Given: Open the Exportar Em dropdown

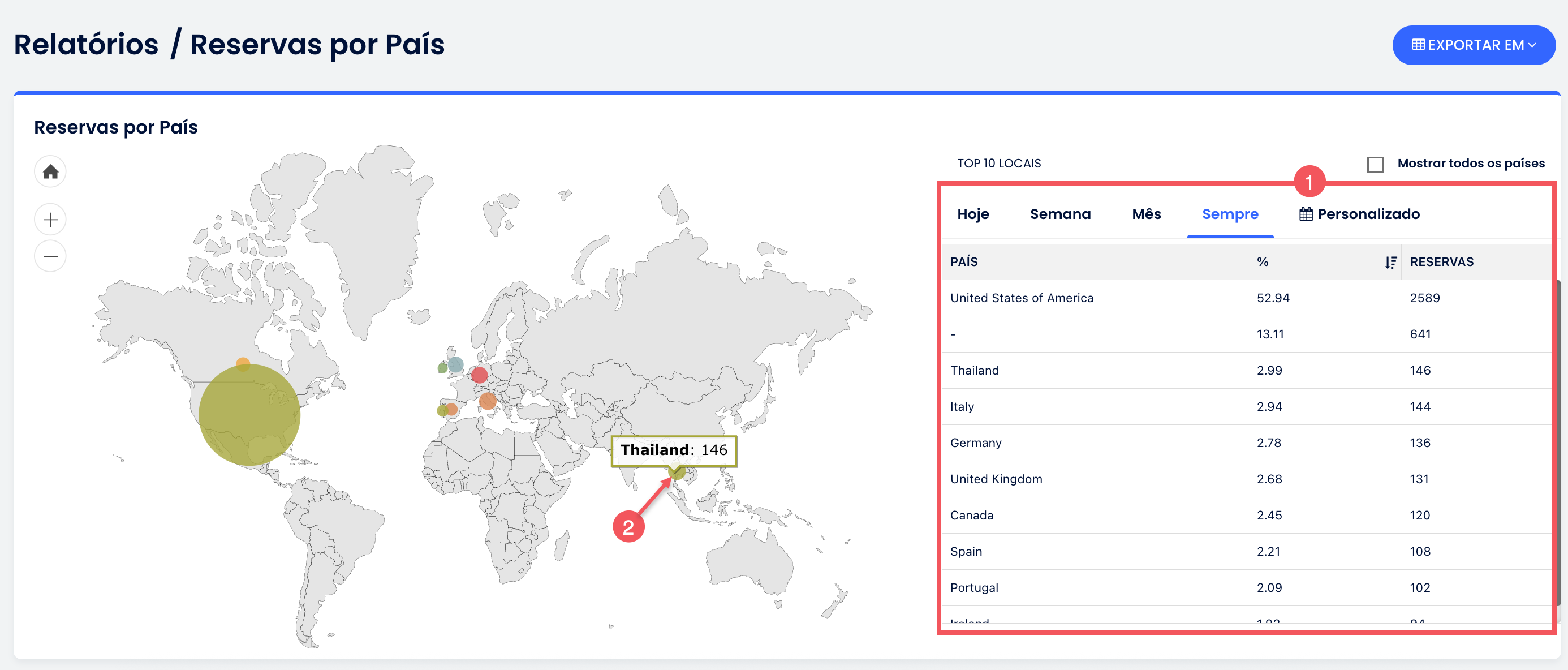Looking at the screenshot, I should tap(1473, 45).
